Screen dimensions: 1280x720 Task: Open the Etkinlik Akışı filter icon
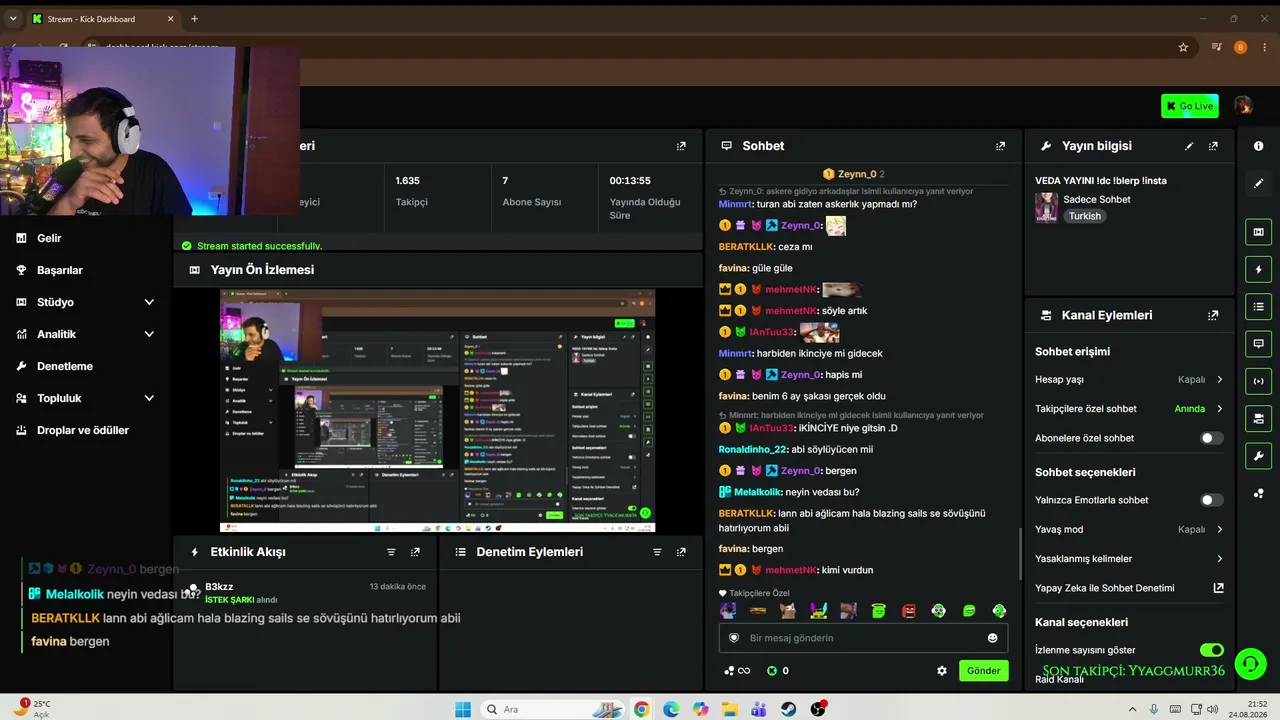click(391, 552)
